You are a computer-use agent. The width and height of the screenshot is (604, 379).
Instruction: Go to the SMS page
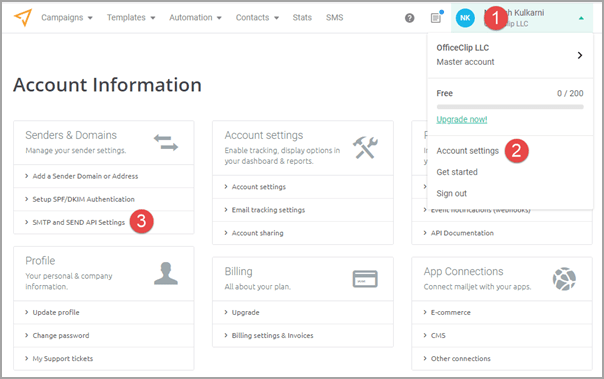[334, 18]
